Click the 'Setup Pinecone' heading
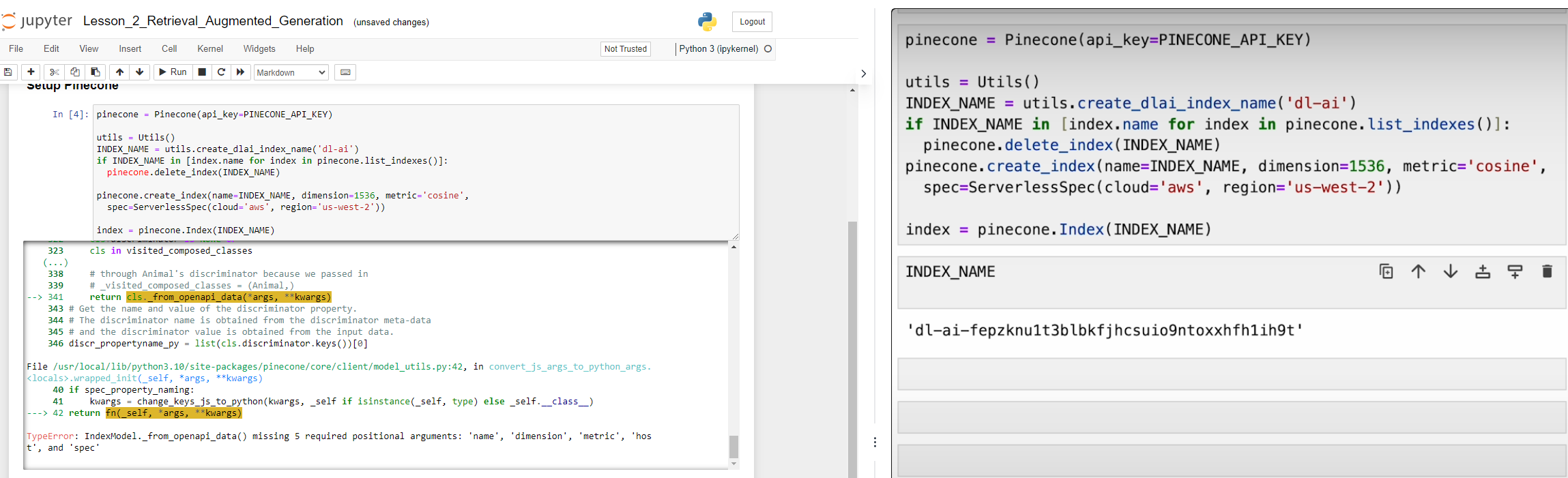 [72, 87]
